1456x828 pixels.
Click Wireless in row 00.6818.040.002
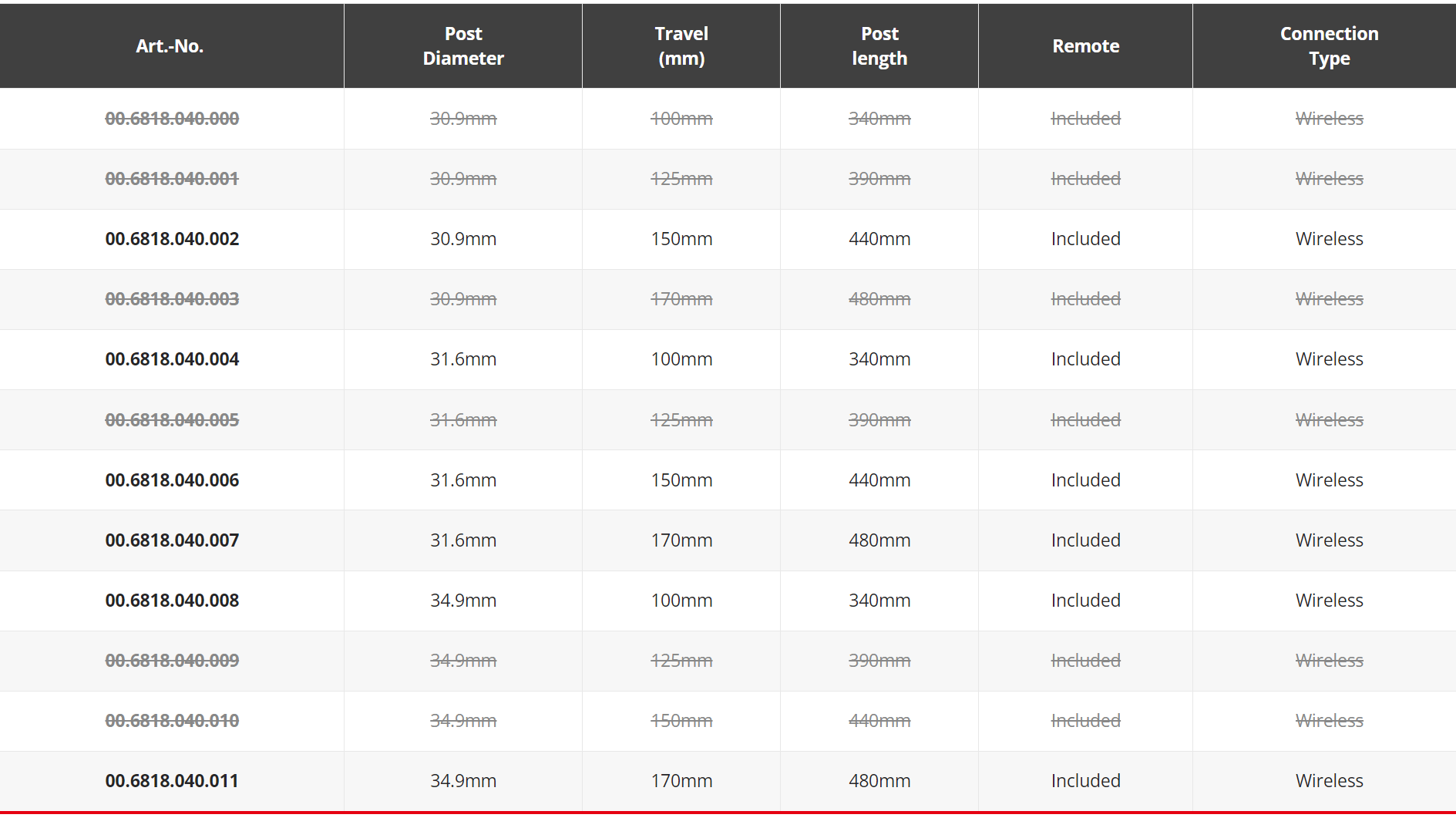[1329, 239]
